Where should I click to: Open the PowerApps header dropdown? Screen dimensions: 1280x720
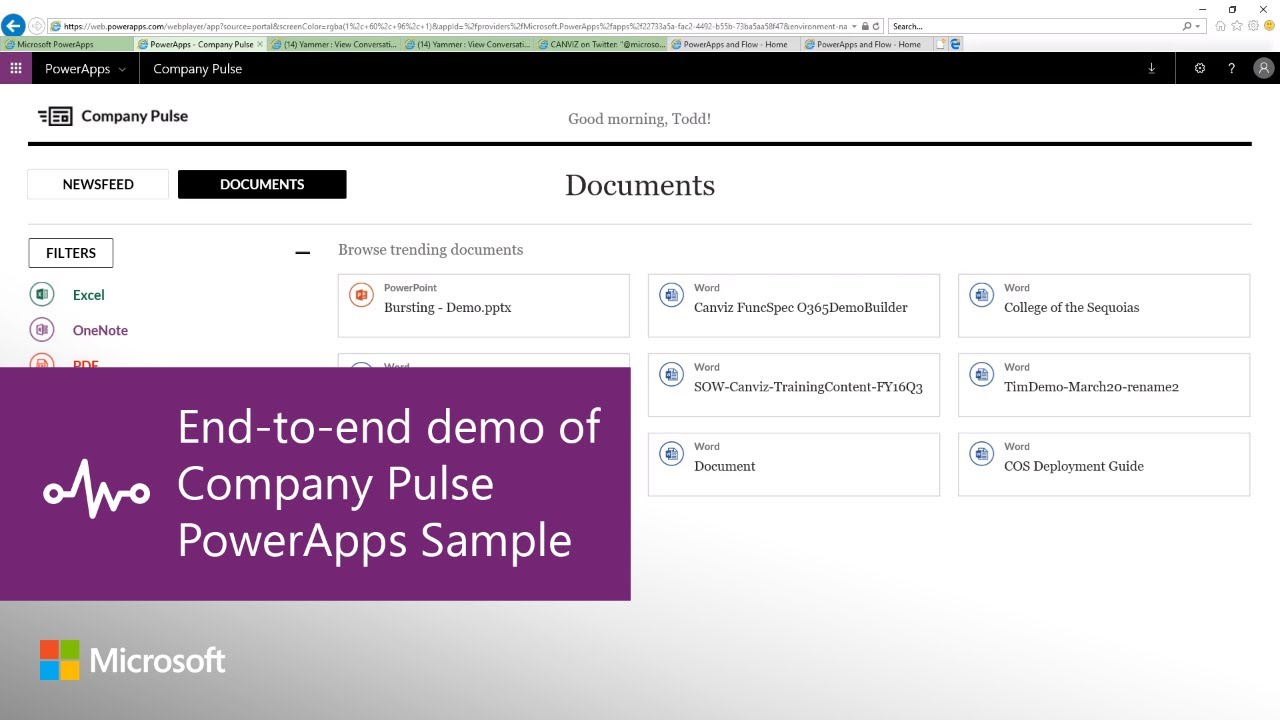(x=85, y=68)
